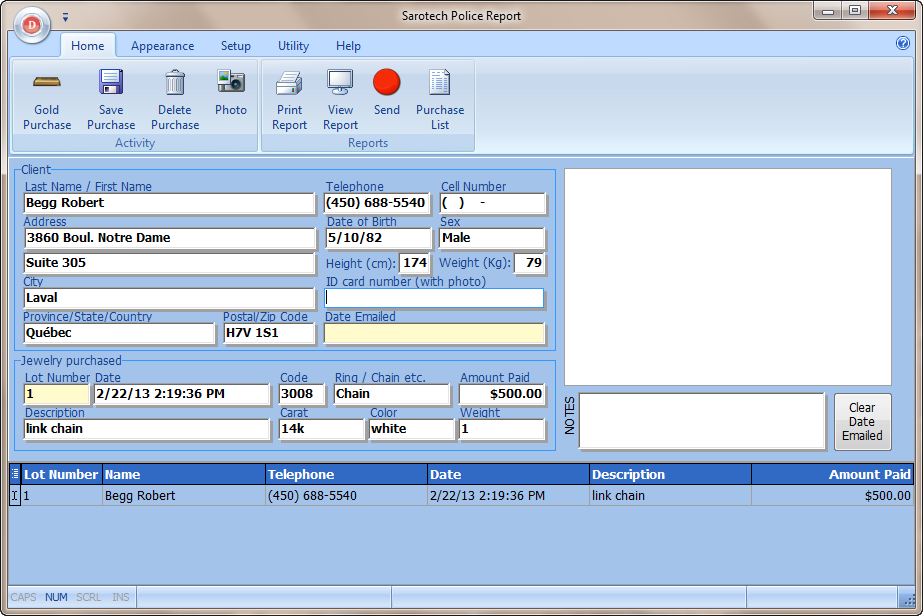This screenshot has width=923, height=616.
Task: Click the Last Name / First Name field
Action: pyautogui.click(x=170, y=203)
